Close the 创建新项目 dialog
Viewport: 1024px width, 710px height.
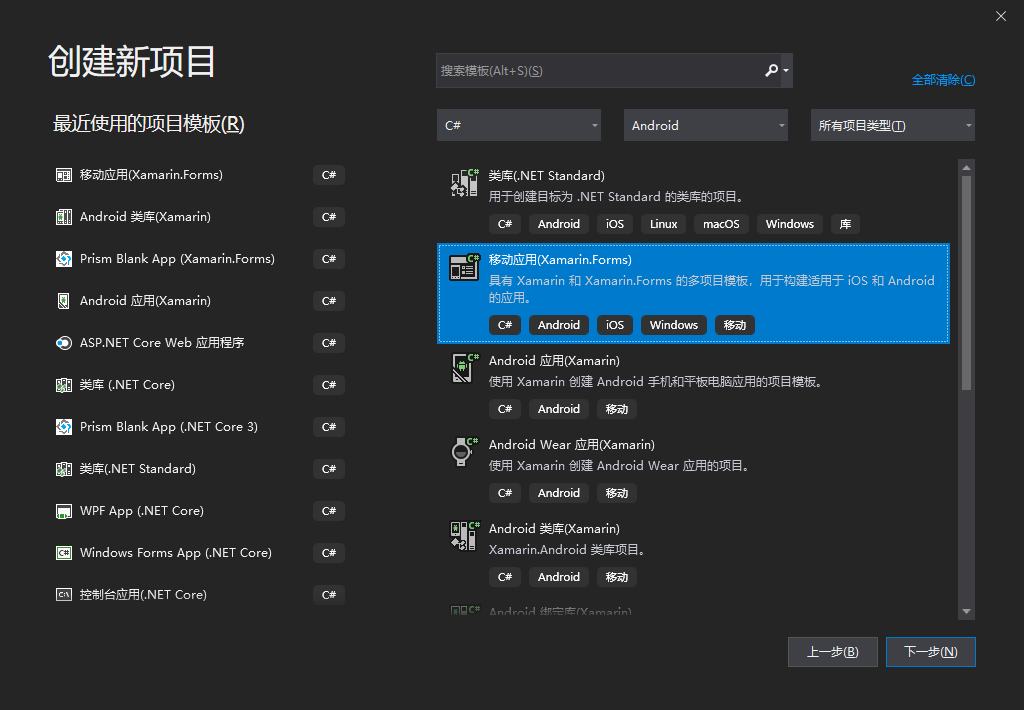click(x=1000, y=16)
